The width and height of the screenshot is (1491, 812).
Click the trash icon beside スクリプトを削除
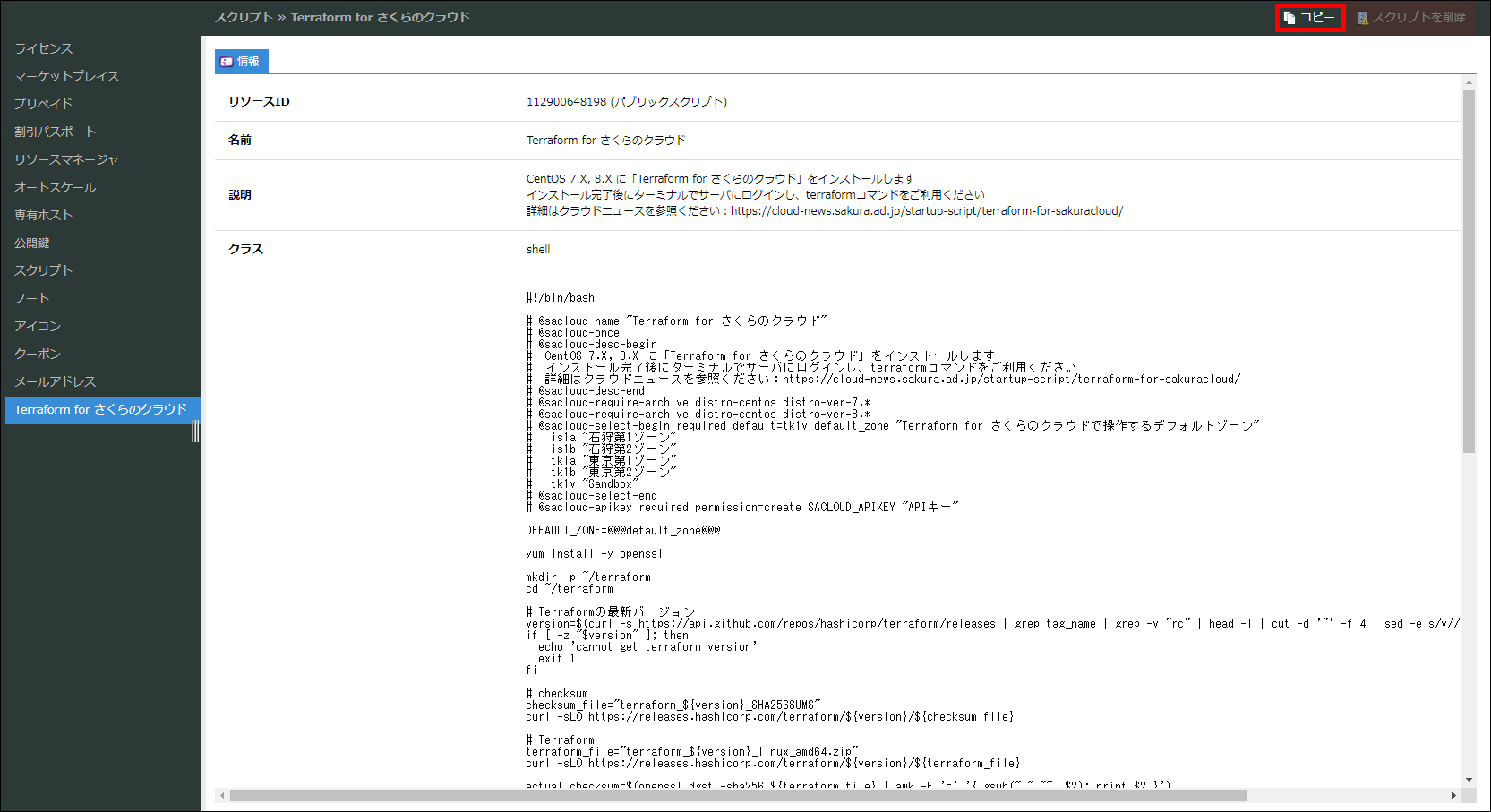(x=1362, y=18)
